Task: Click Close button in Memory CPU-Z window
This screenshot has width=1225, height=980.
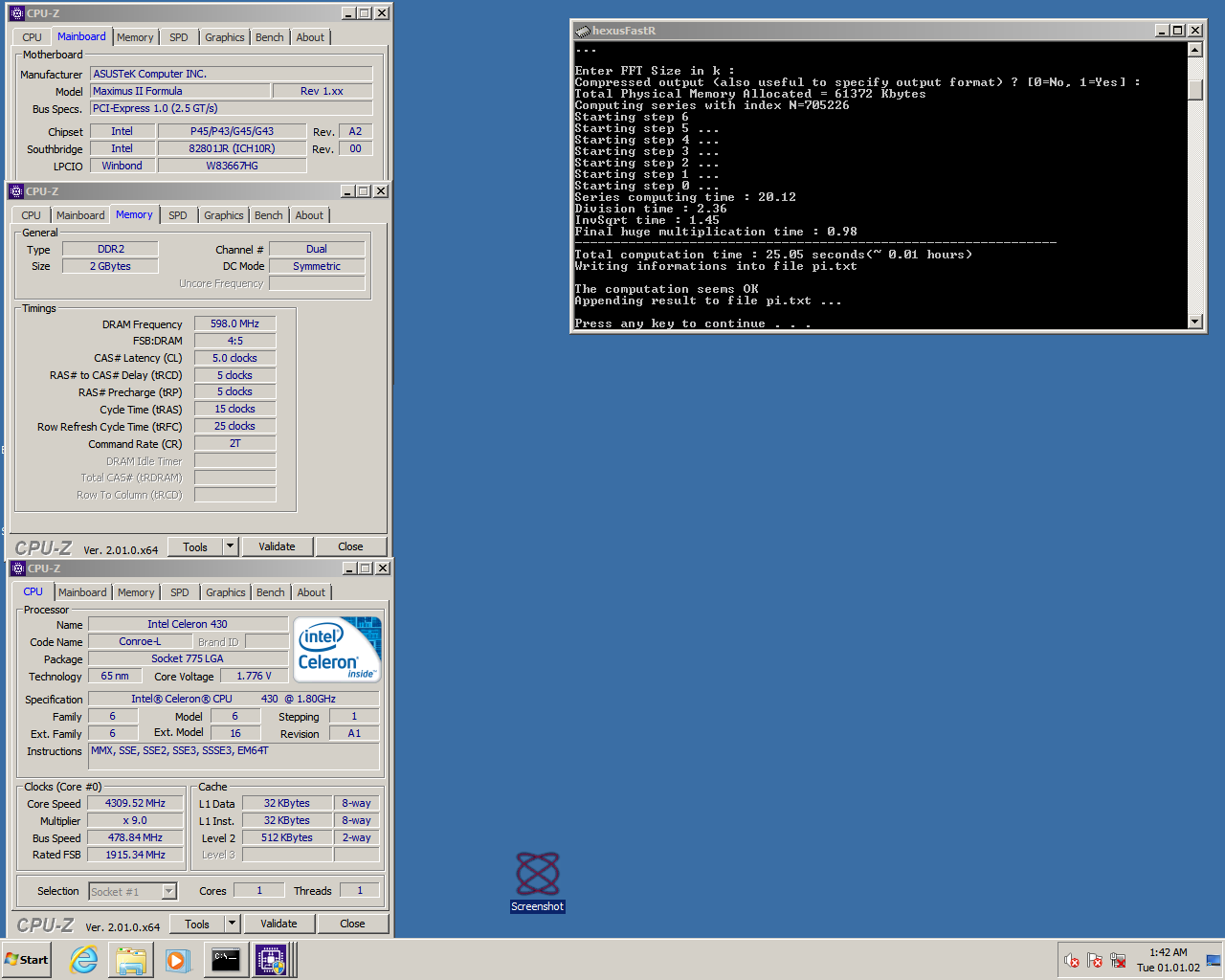Action: pos(350,546)
